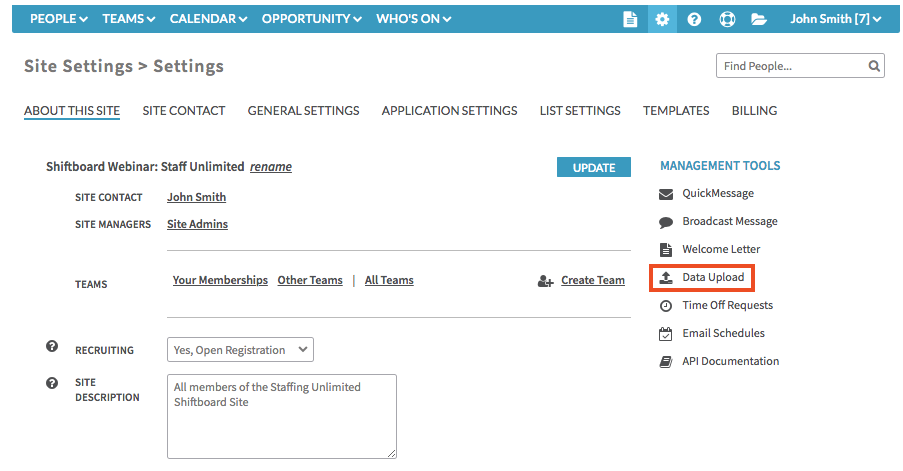Click the Time Off Requests clock icon

pos(666,306)
